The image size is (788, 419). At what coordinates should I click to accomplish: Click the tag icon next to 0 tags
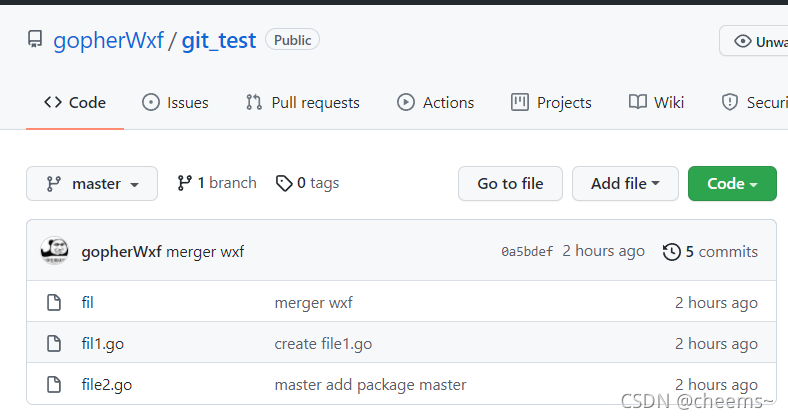click(x=285, y=183)
